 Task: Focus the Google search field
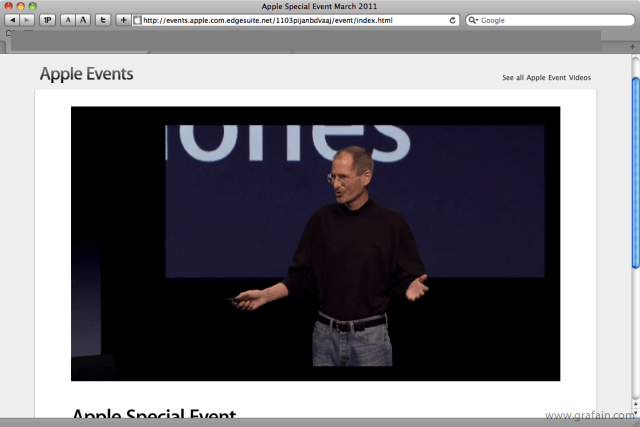pyautogui.click(x=550, y=20)
